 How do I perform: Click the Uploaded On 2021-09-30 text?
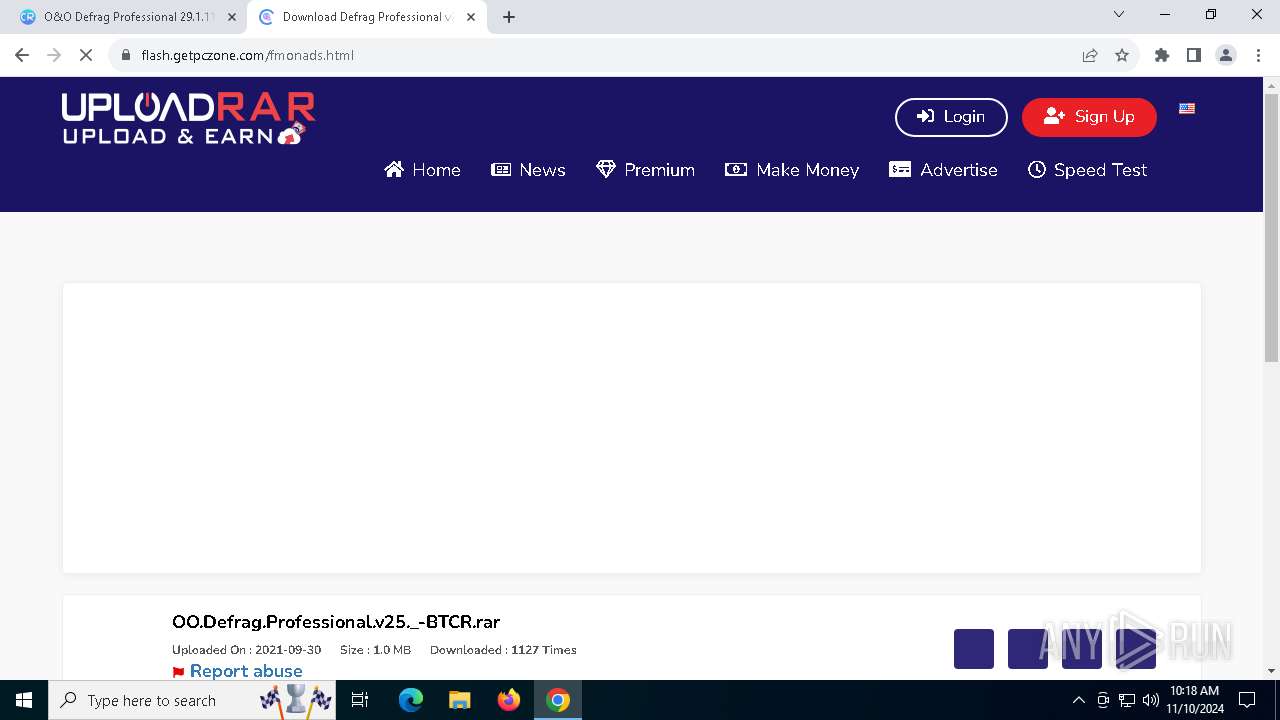click(x=246, y=650)
